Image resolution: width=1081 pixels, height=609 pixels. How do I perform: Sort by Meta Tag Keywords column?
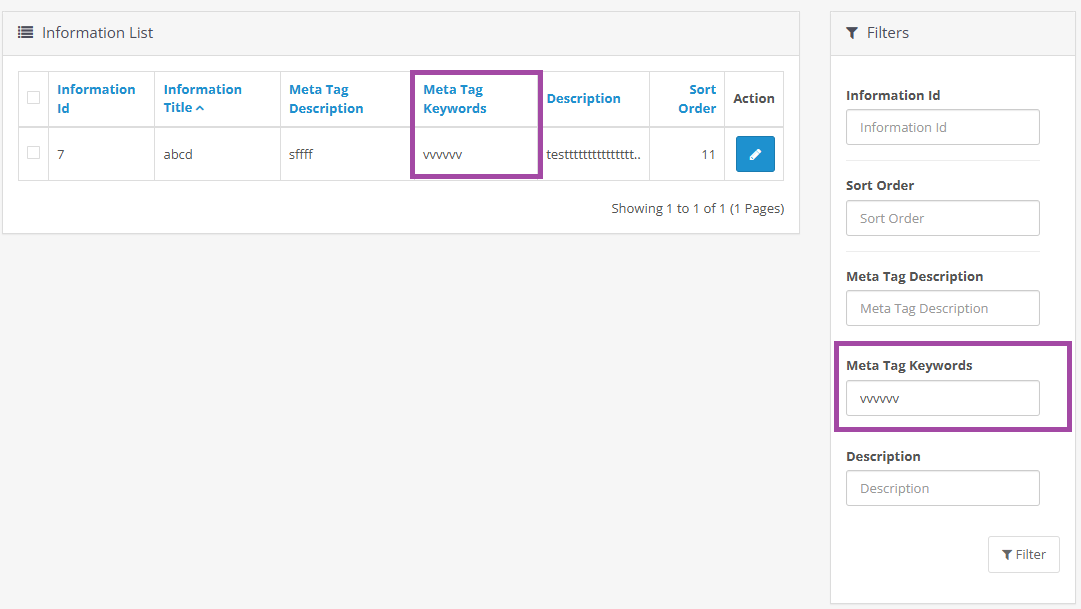455,98
